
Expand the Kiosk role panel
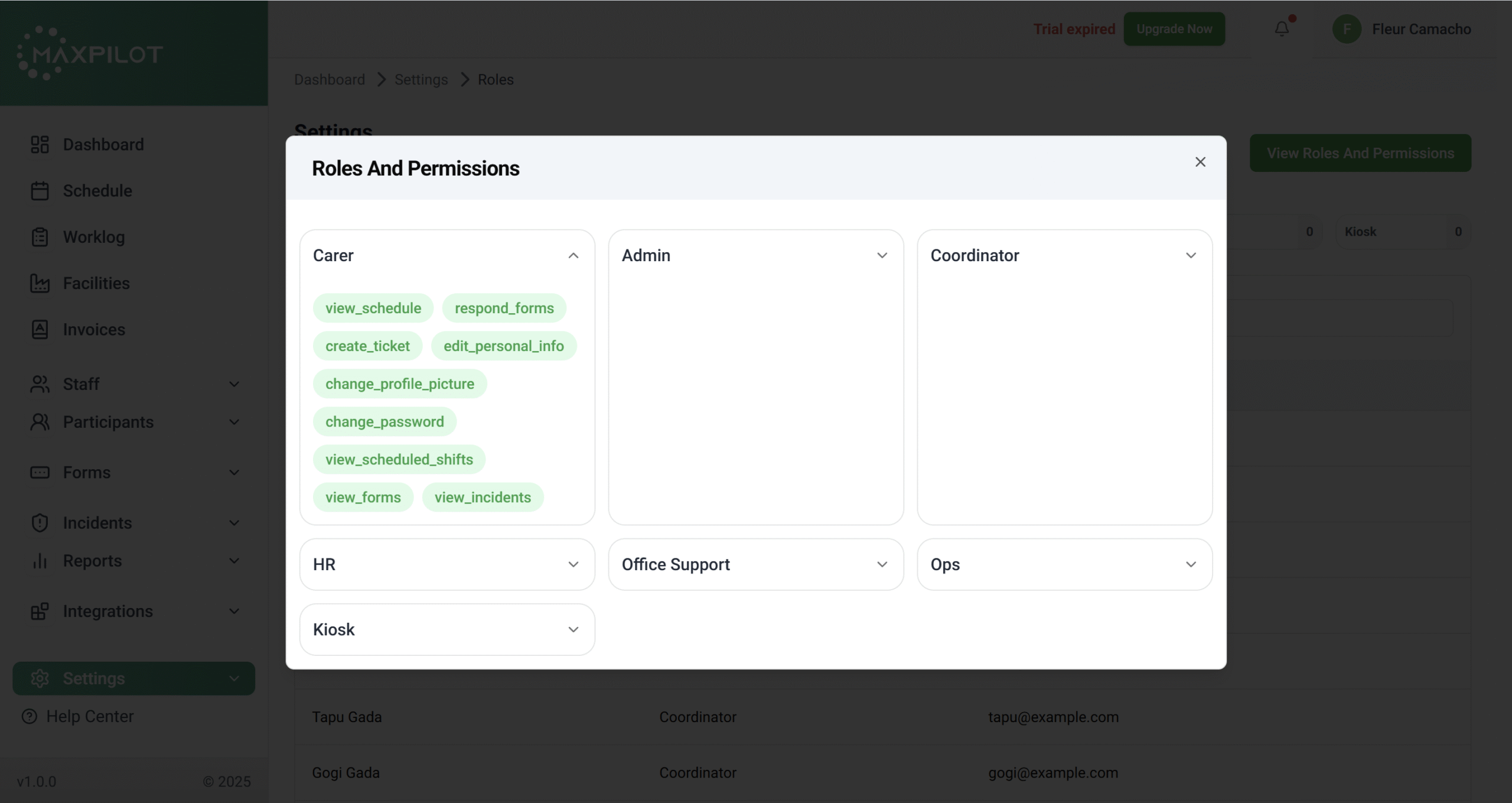[572, 629]
